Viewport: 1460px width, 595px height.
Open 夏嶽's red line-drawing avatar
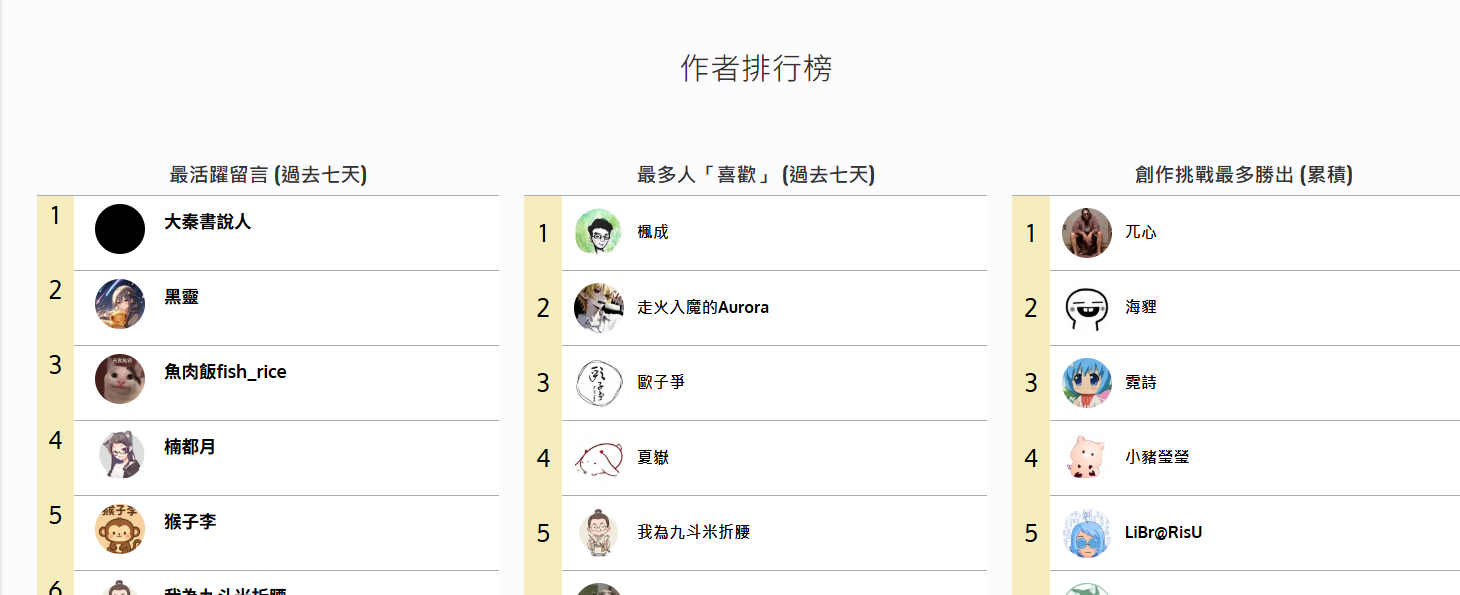tap(599, 458)
